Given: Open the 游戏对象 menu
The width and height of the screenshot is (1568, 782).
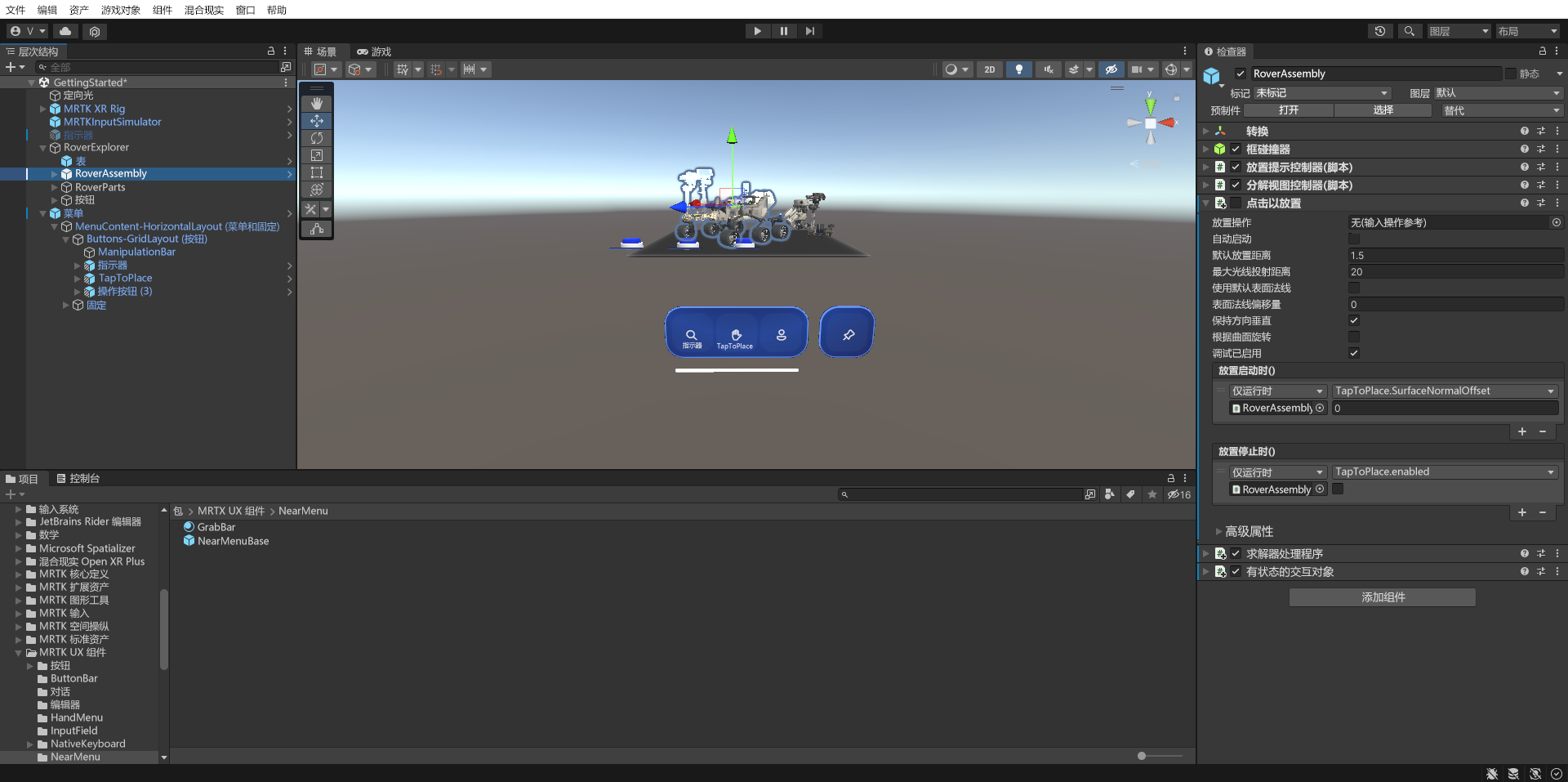Looking at the screenshot, I should pos(120,10).
